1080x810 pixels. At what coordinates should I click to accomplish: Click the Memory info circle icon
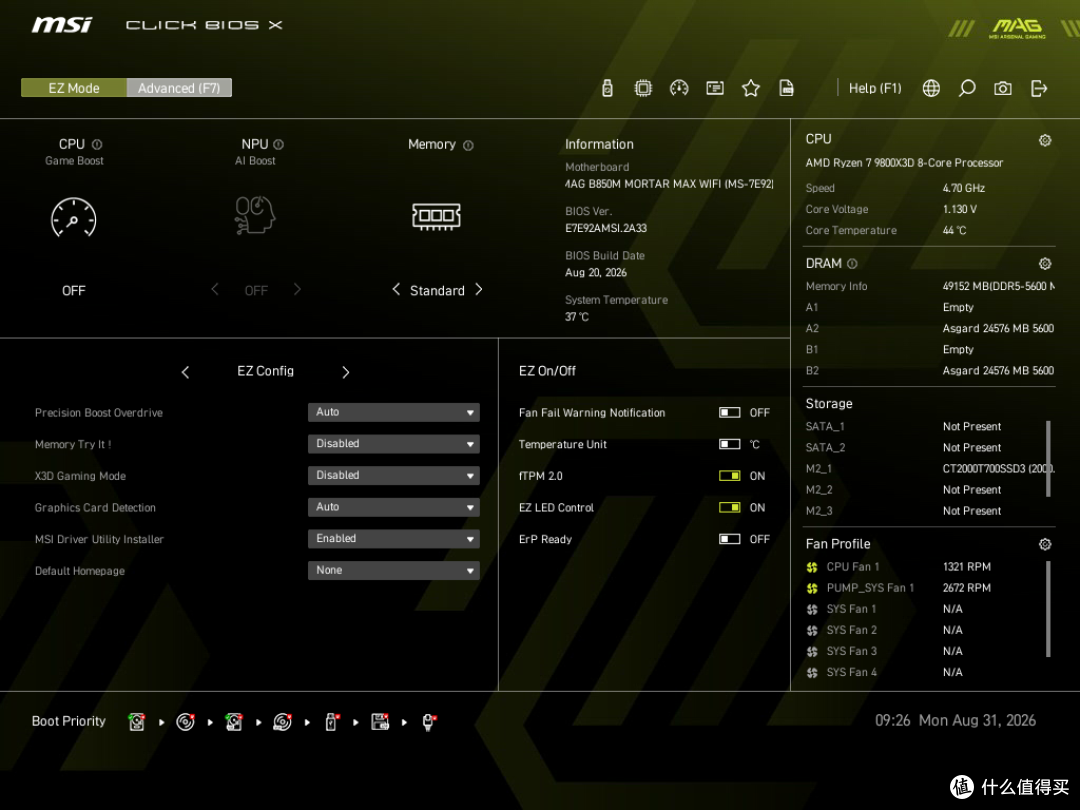(x=468, y=145)
